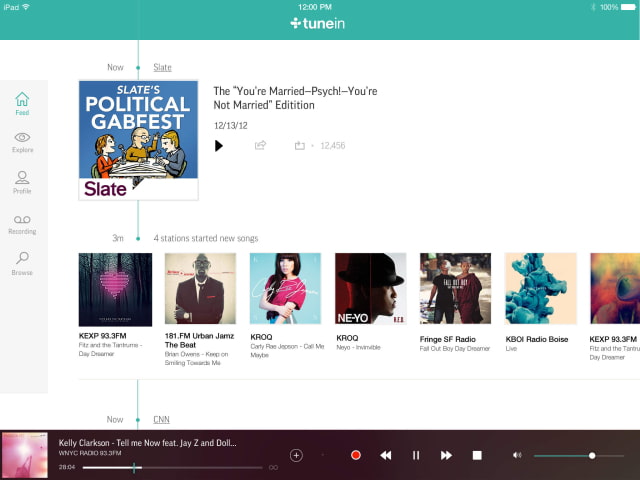This screenshot has width=640, height=480.
Task: Mute audio with the speaker icon
Action: 517,455
